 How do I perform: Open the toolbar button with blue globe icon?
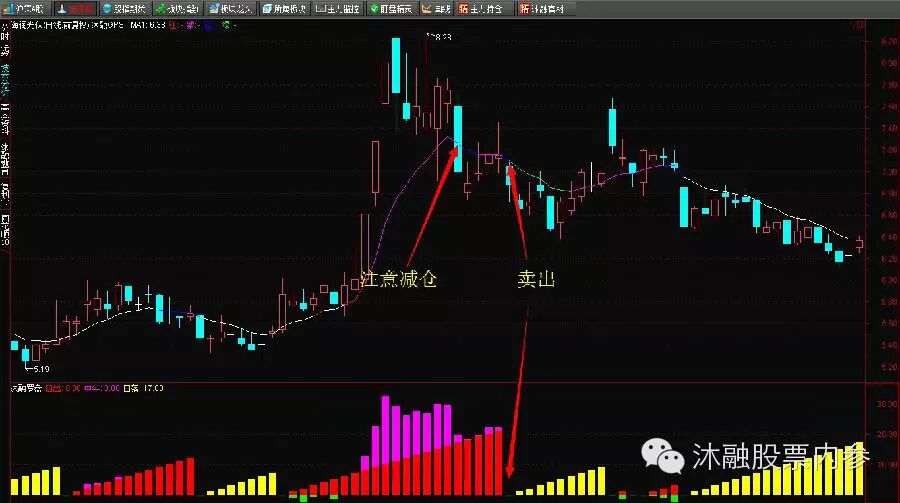124,9
